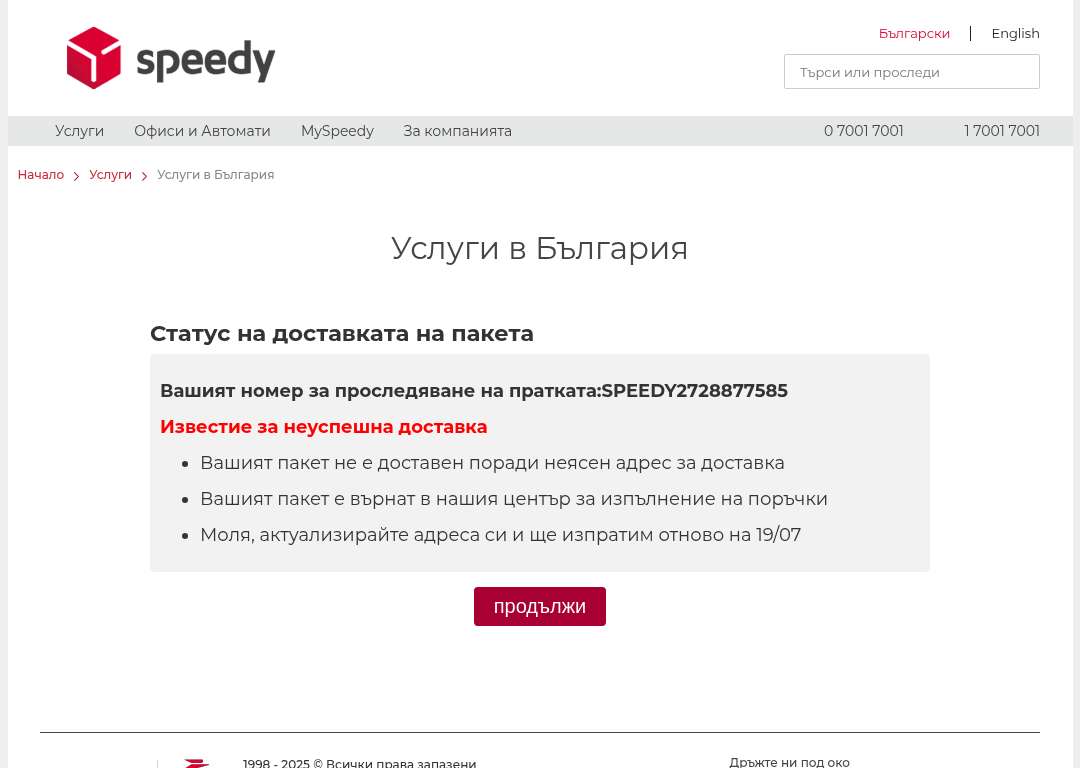This screenshot has width=1080, height=768.
Task: Click the SPEEDY2728877585 tracking number text
Action: 694,391
